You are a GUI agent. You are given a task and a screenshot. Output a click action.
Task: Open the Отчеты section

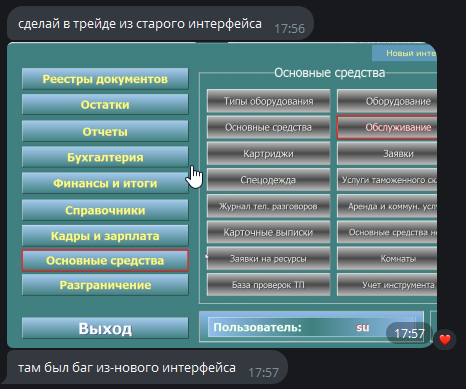(105, 131)
